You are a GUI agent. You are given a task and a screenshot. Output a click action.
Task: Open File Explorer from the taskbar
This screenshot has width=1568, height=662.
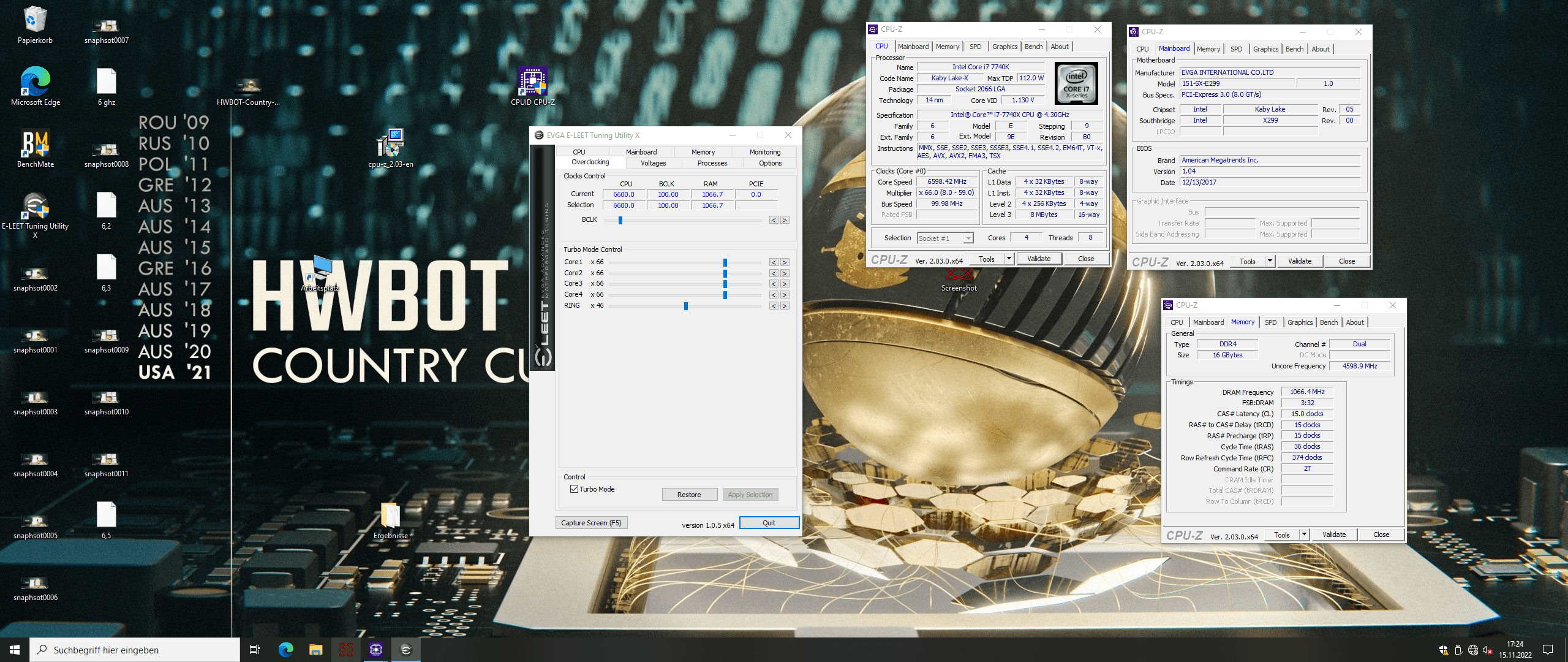click(315, 650)
